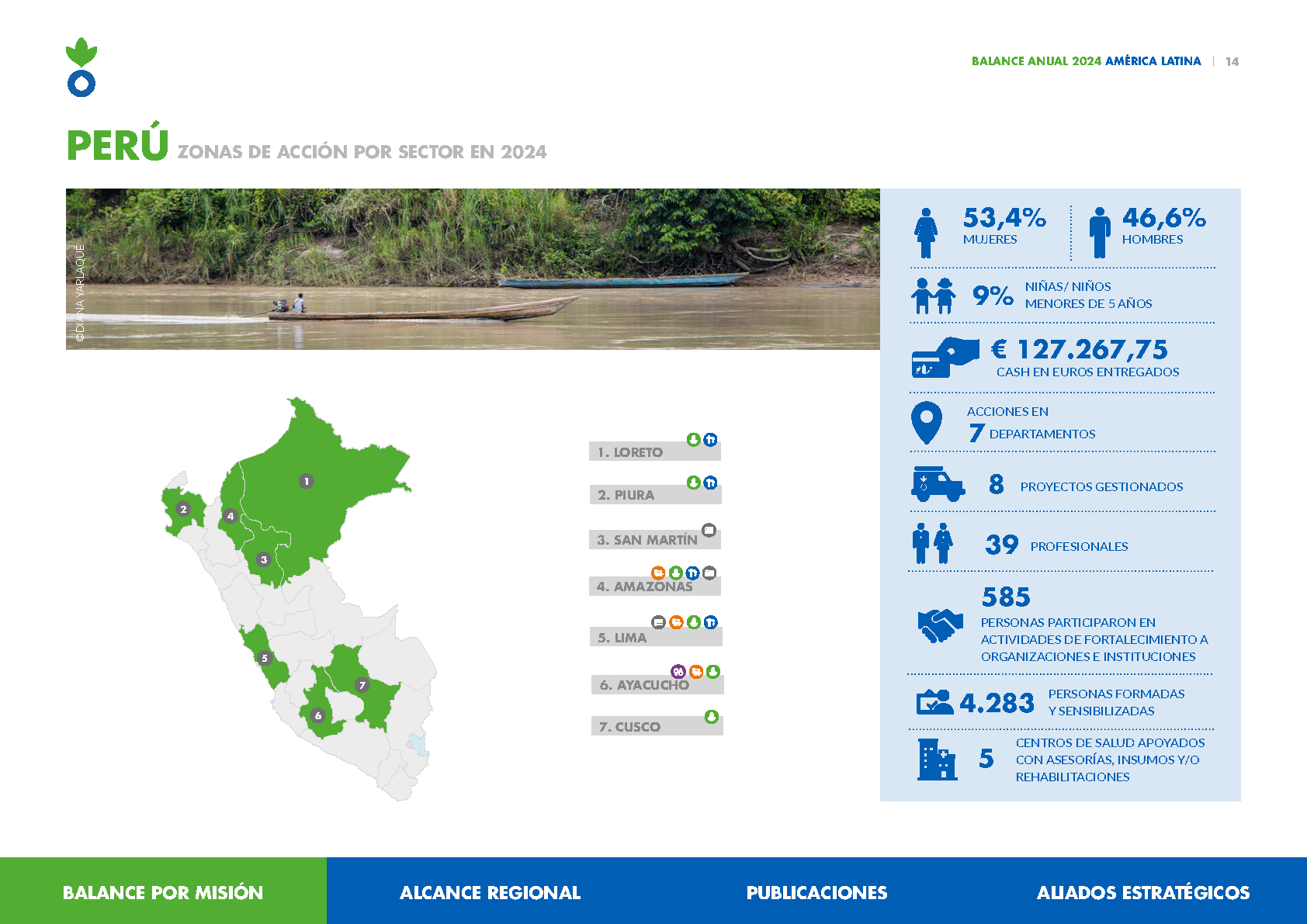
Task: Open the Aliados Estratégicos tab
Action: (x=1143, y=892)
